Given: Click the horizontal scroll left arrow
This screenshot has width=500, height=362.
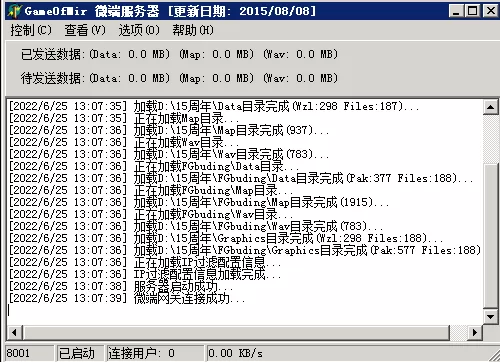Looking at the screenshot, I should point(14,332).
